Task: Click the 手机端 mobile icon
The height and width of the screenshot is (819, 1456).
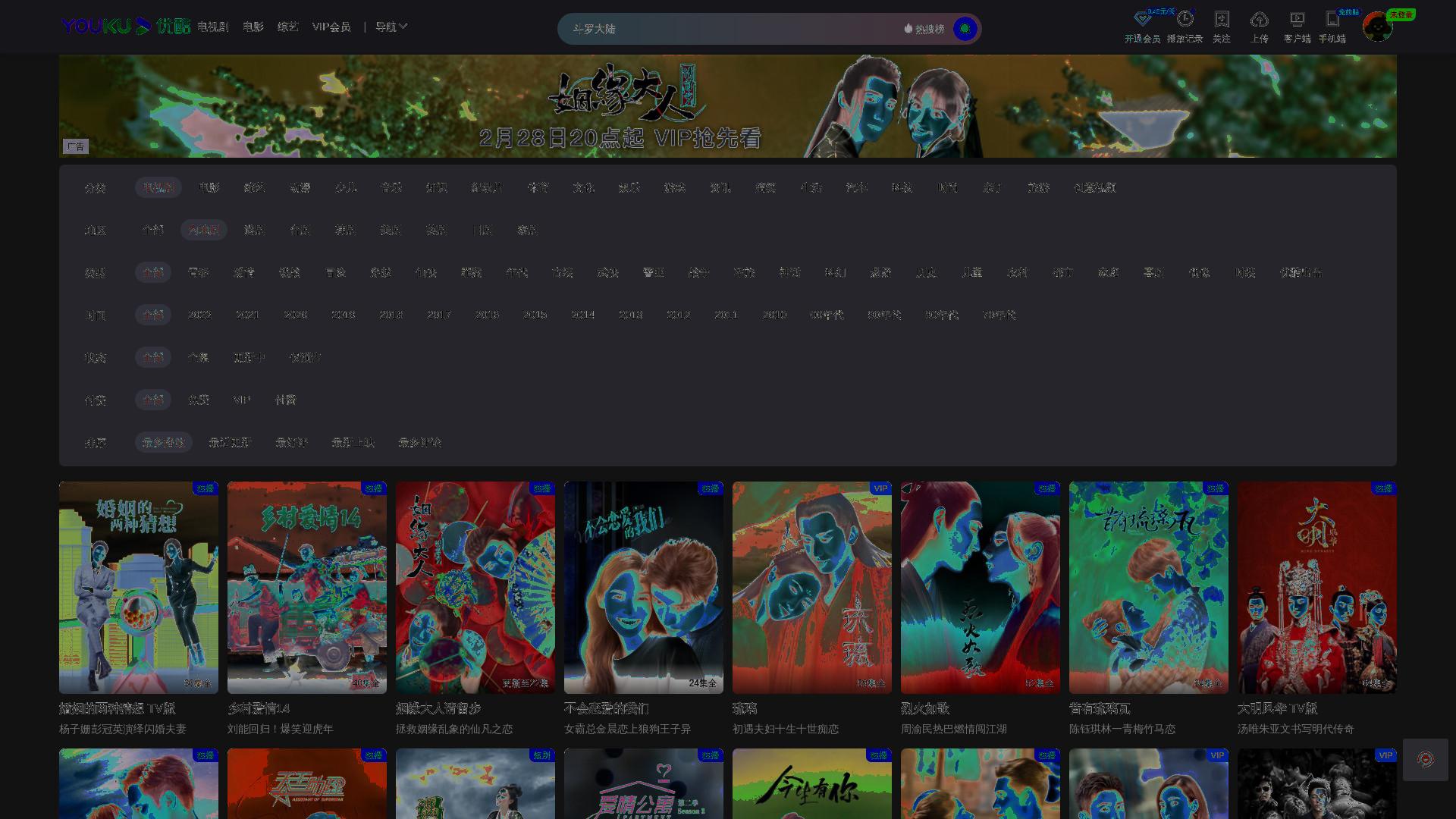Action: 1332,19
